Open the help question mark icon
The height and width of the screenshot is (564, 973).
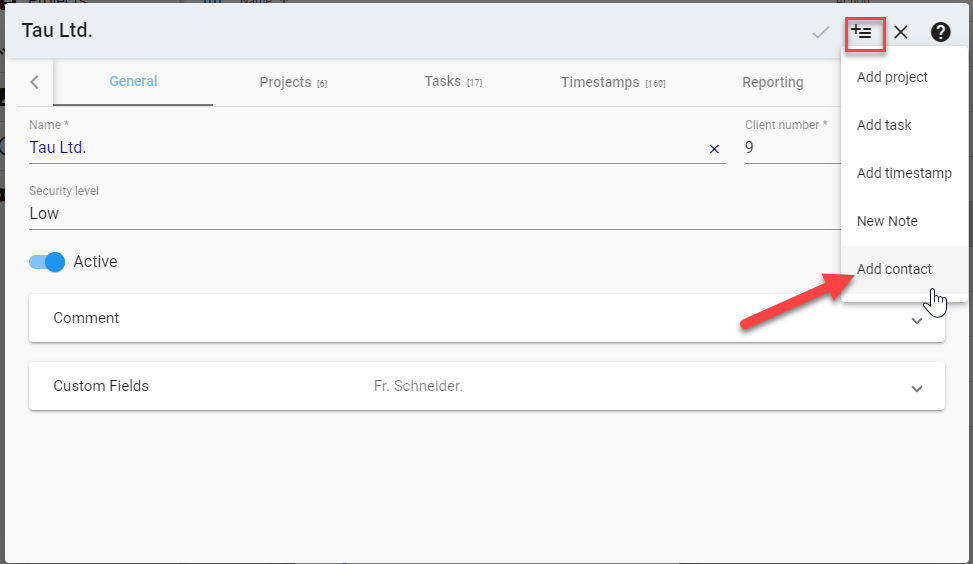point(940,32)
